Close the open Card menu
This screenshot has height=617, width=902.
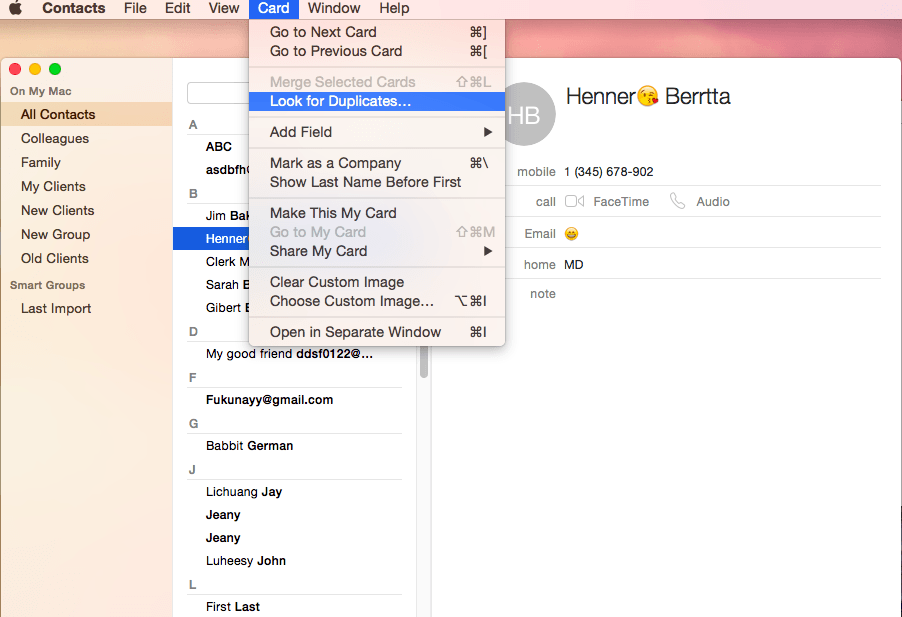pyautogui.click(x=273, y=8)
